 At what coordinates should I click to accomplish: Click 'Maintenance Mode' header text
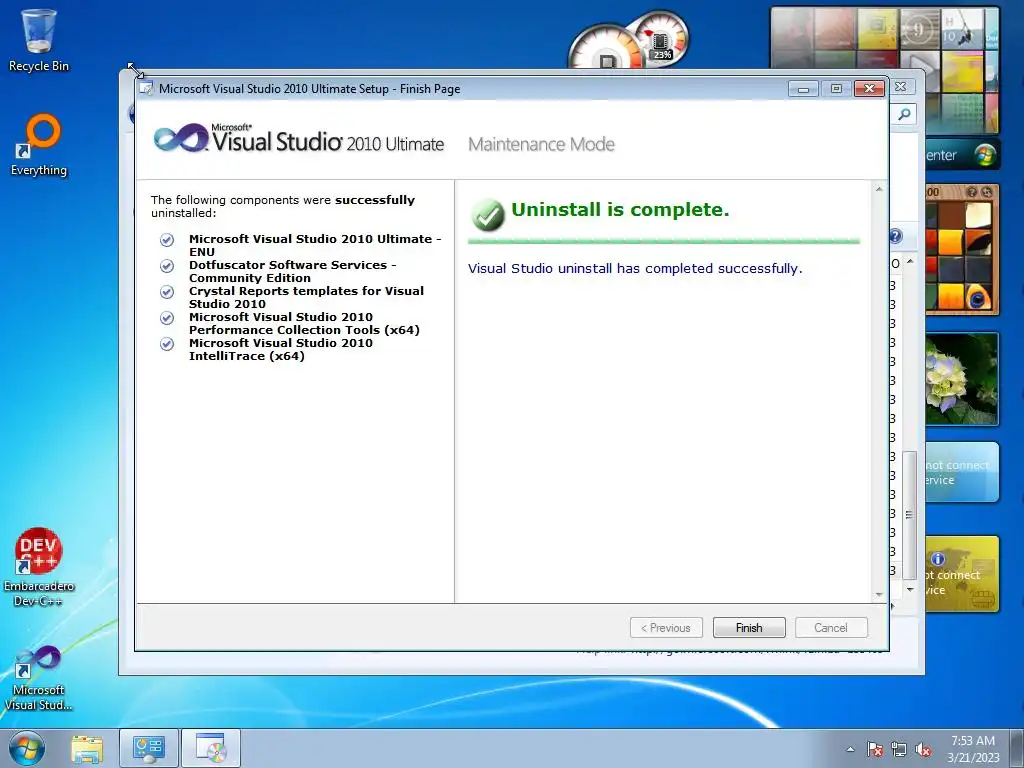tap(541, 144)
